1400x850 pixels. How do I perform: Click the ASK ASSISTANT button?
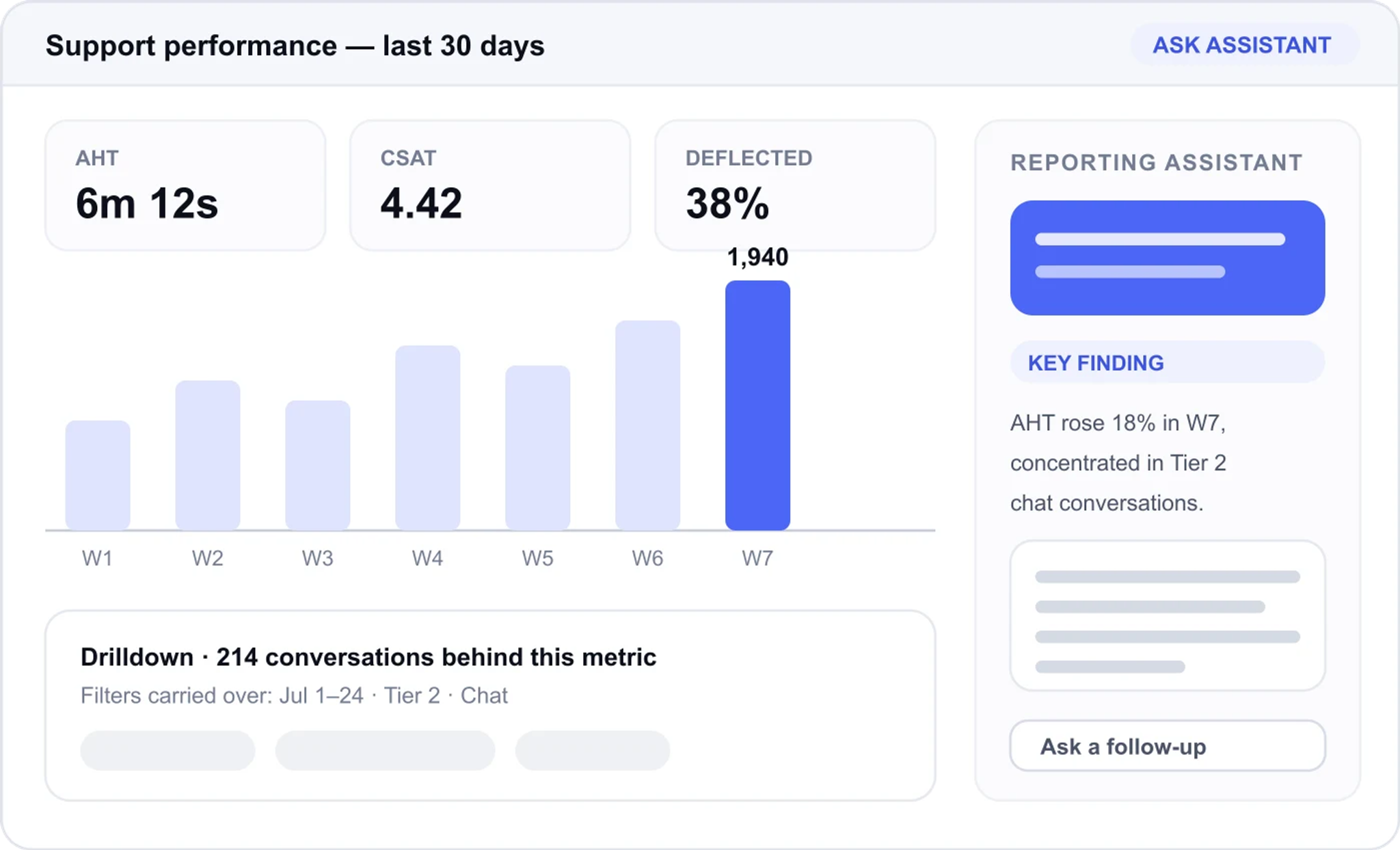(1243, 45)
